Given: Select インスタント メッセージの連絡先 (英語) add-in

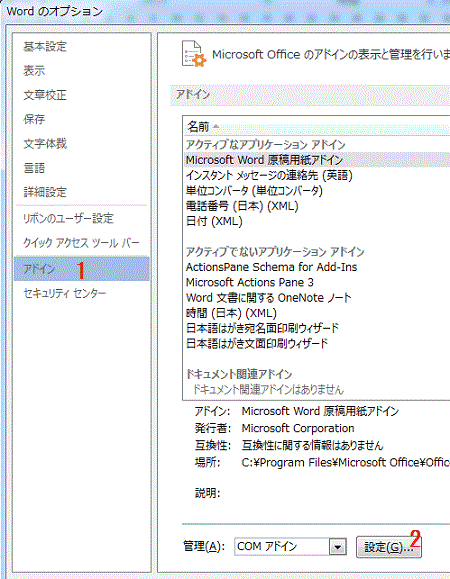Looking at the screenshot, I should [x=269, y=175].
